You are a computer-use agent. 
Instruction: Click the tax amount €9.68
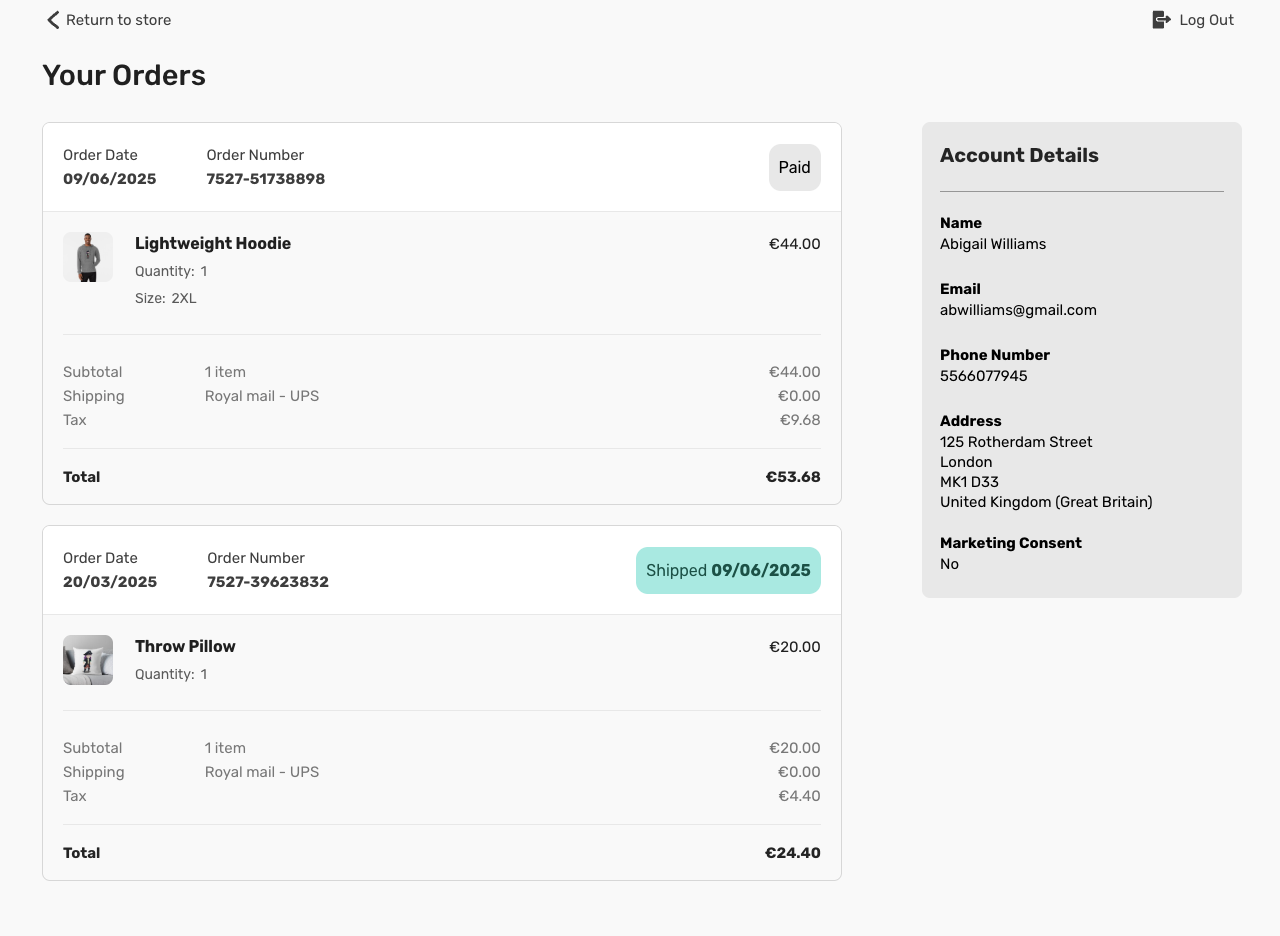pos(800,420)
